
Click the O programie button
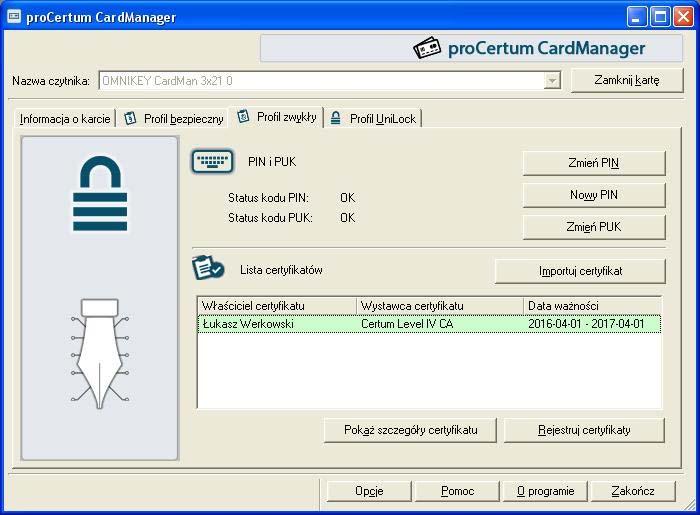point(545,491)
